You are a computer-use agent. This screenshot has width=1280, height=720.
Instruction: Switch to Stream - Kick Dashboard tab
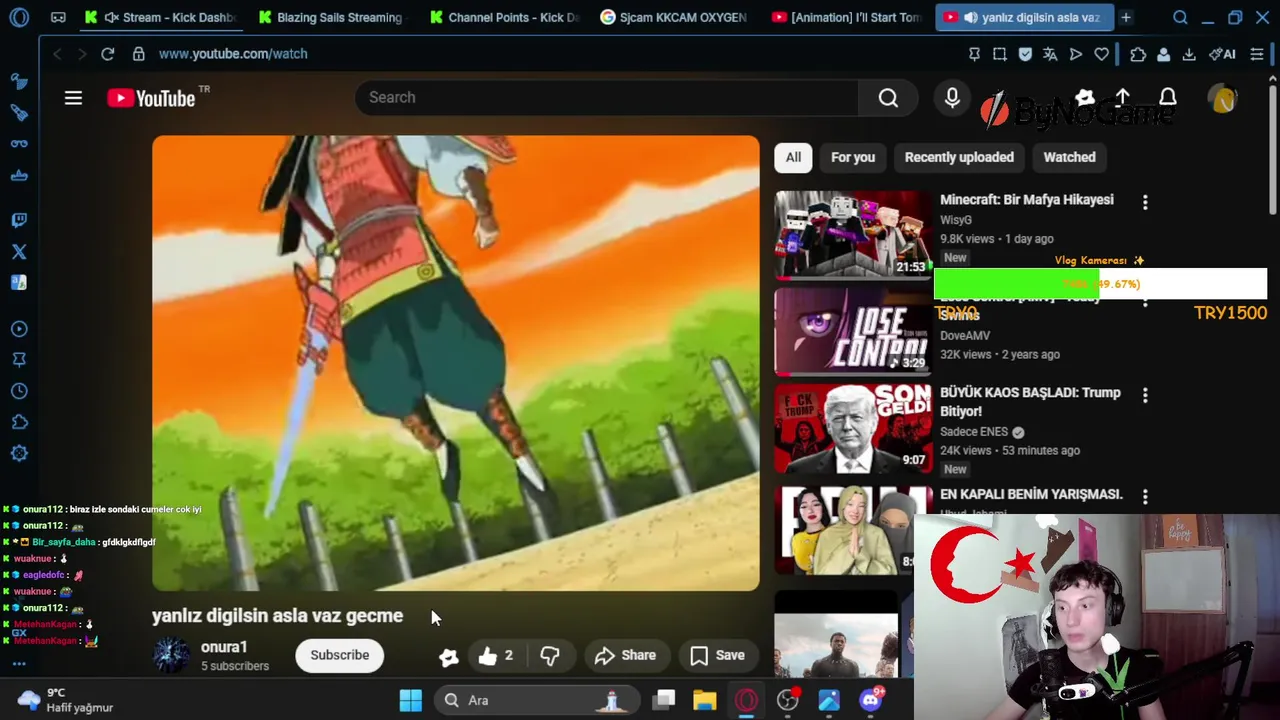click(160, 17)
